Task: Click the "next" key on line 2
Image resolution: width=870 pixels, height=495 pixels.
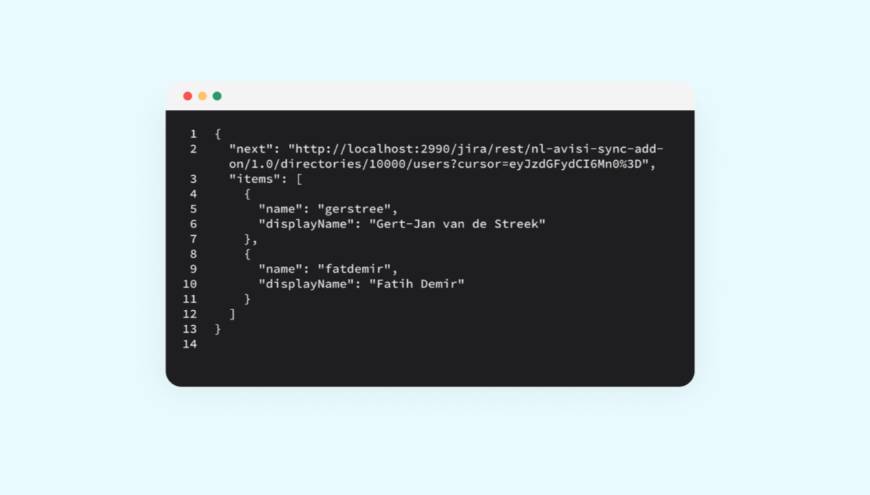Action: (x=251, y=149)
